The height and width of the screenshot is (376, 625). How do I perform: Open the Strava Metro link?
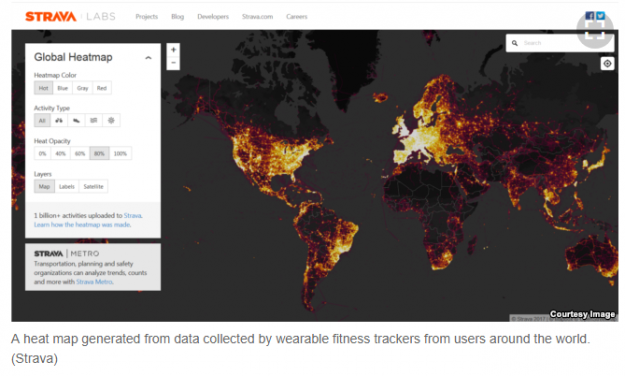(94, 282)
